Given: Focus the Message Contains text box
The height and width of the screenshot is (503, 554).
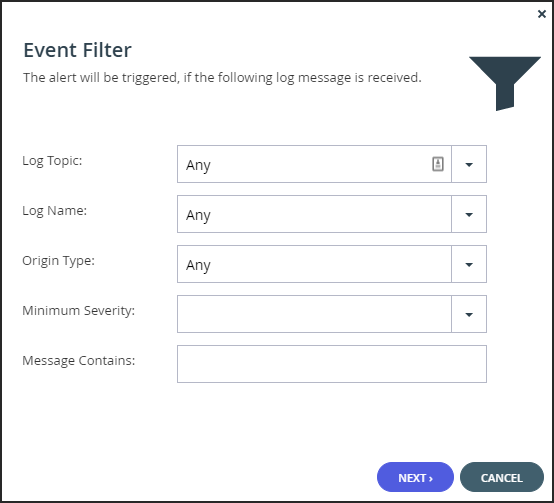Looking at the screenshot, I should click(x=332, y=364).
